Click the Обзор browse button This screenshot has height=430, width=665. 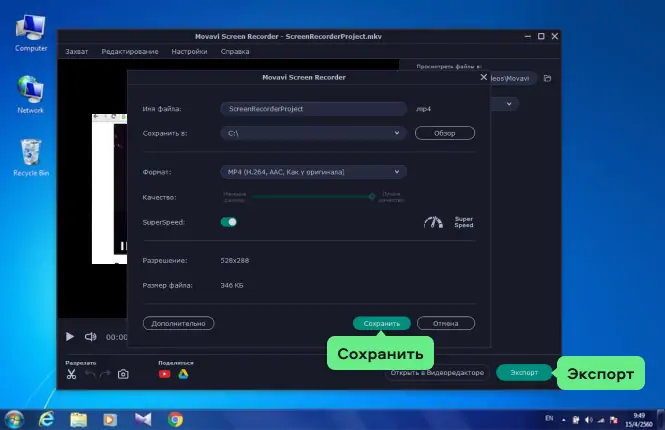pos(445,133)
